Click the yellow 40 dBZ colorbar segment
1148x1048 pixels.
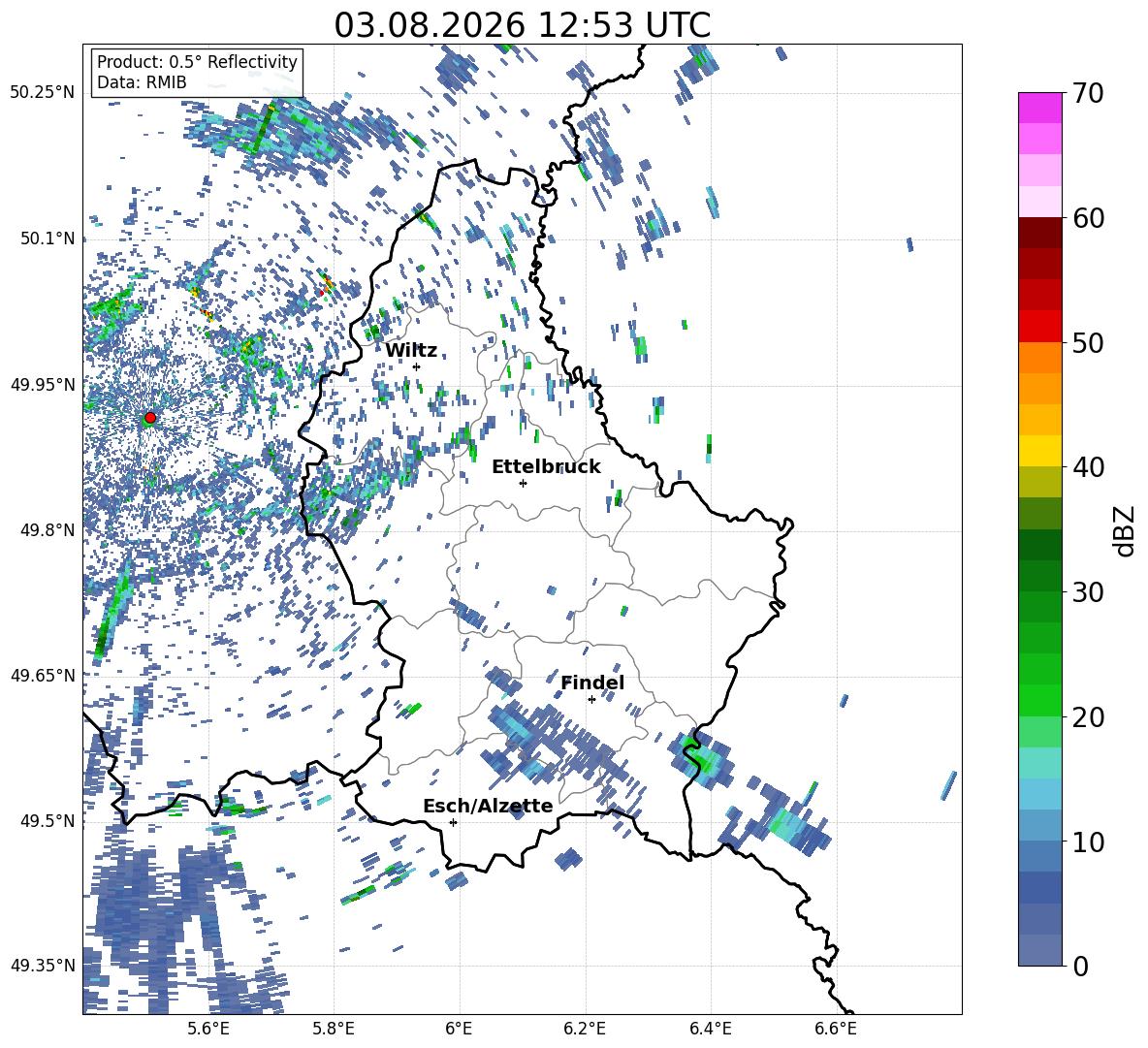(1039, 451)
